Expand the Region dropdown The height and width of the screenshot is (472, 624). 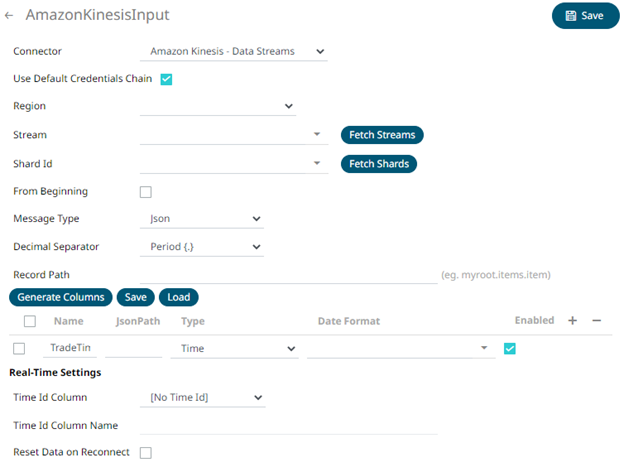pyautogui.click(x=218, y=106)
